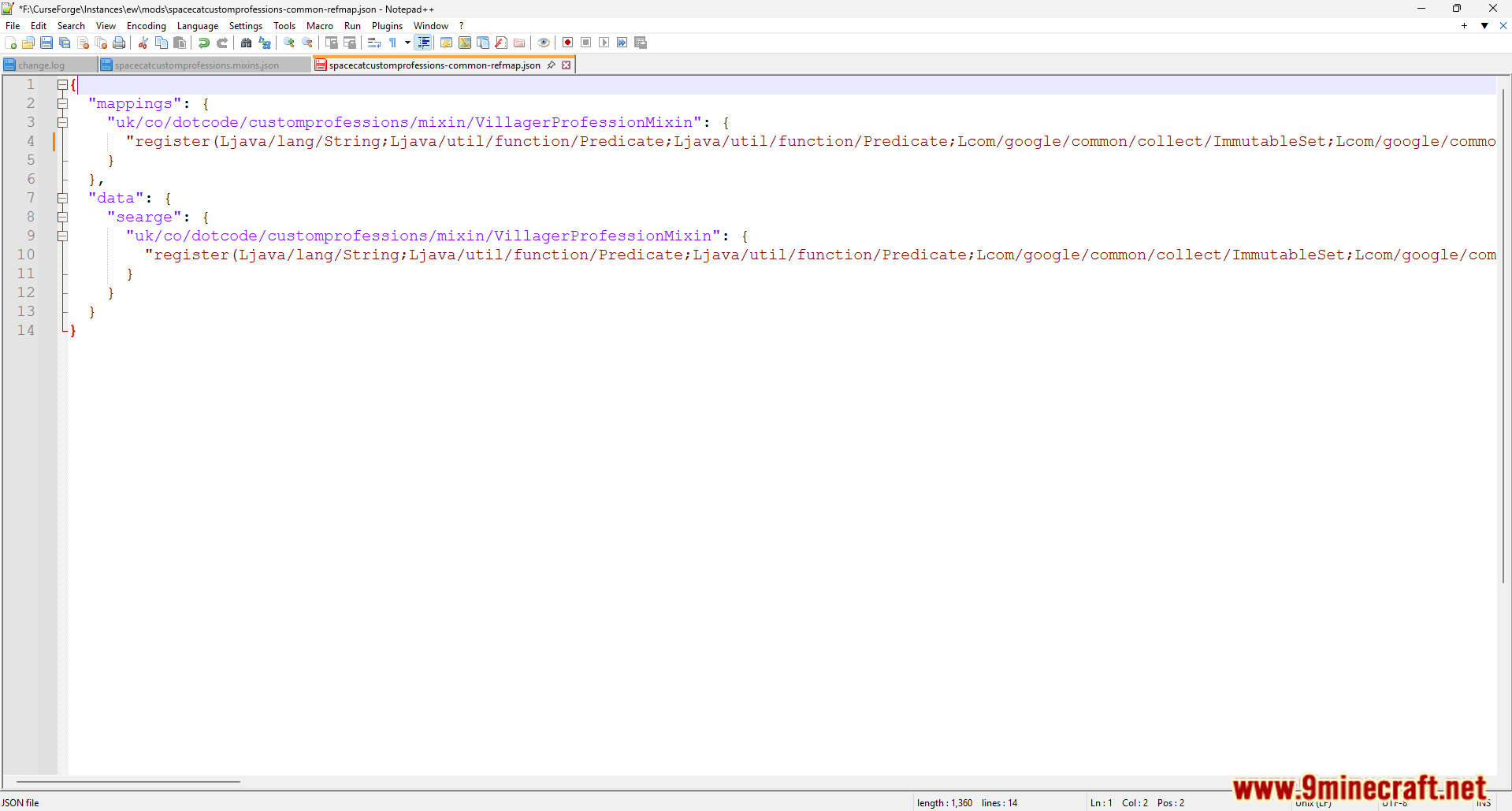Collapse the "searge" fold on line 8
1512x811 pixels.
pos(62,217)
